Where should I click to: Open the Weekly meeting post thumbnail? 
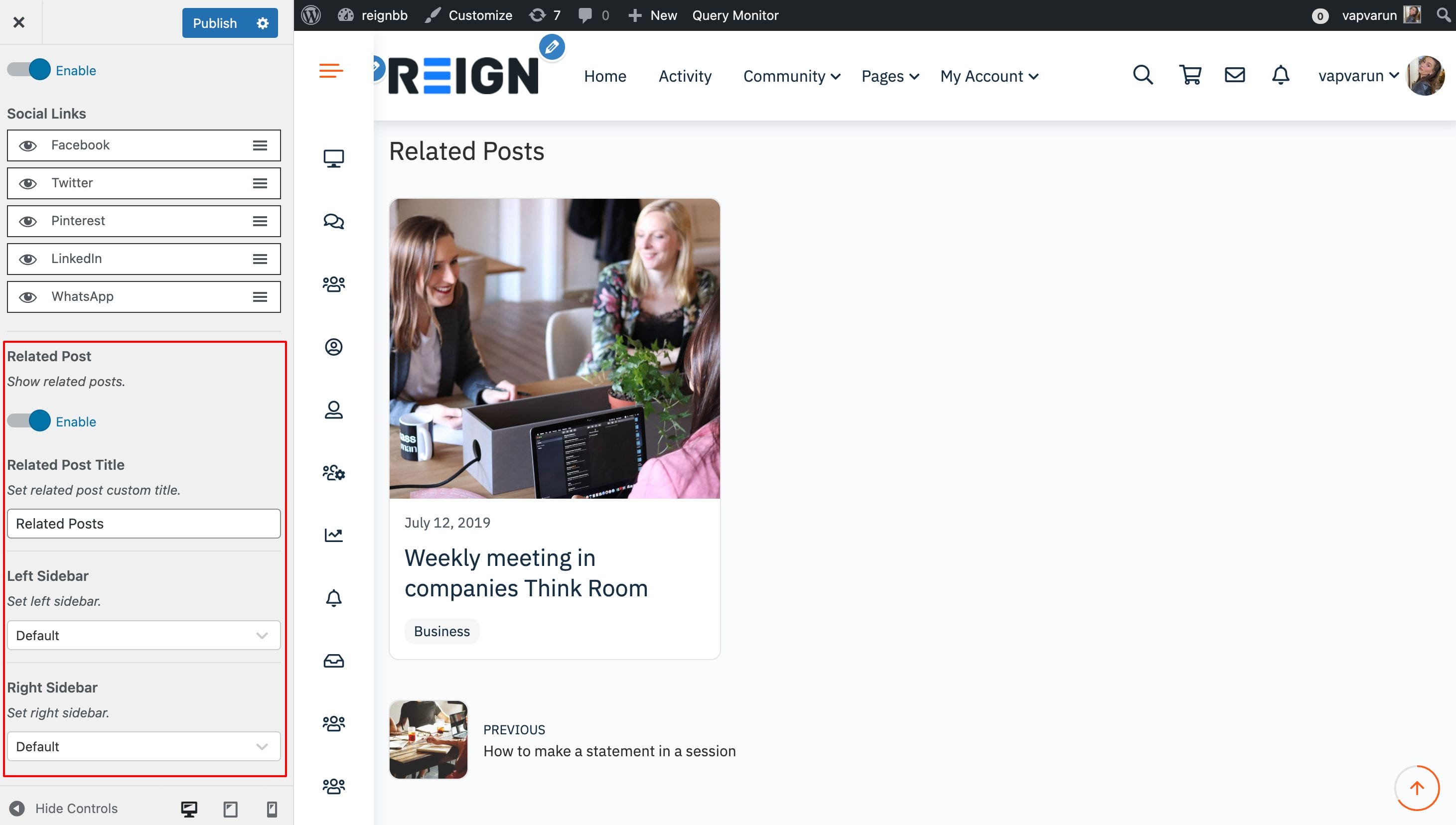(554, 348)
